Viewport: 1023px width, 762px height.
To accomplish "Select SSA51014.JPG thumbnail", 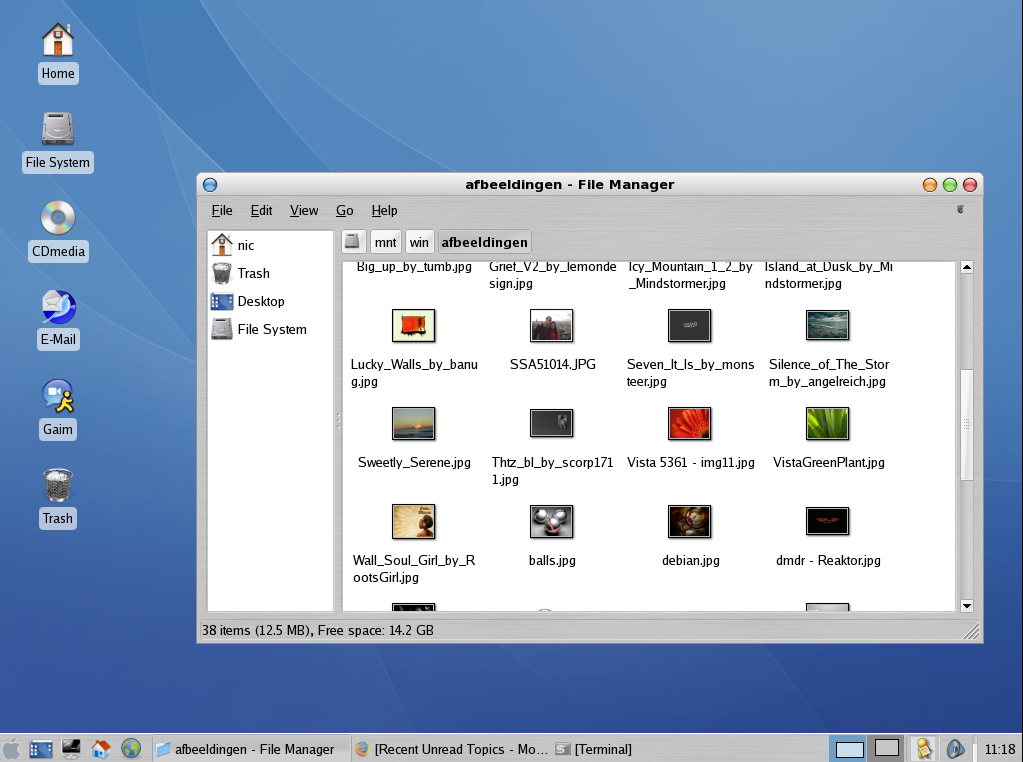I will 551,326.
